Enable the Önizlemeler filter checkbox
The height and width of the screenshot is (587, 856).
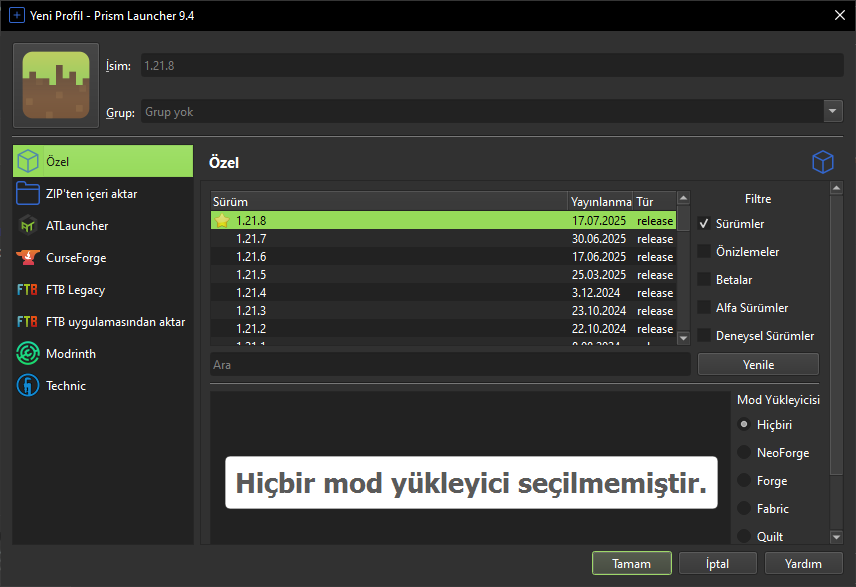(x=704, y=251)
